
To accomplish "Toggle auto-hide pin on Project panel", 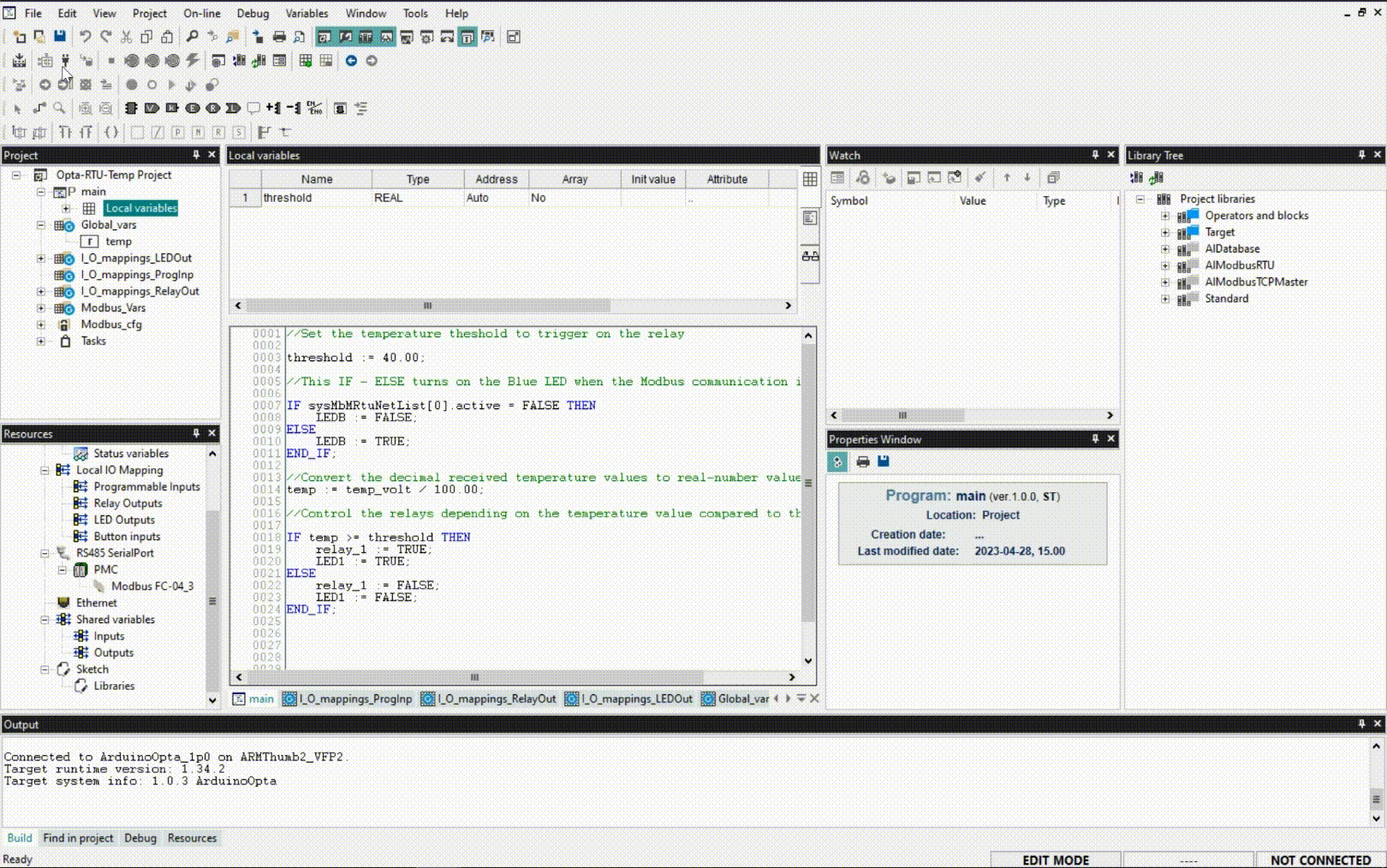I will click(196, 155).
